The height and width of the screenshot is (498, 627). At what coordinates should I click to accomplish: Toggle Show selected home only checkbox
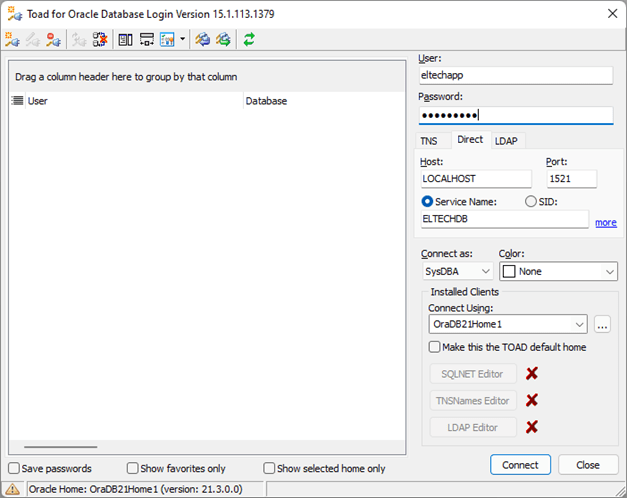269,468
